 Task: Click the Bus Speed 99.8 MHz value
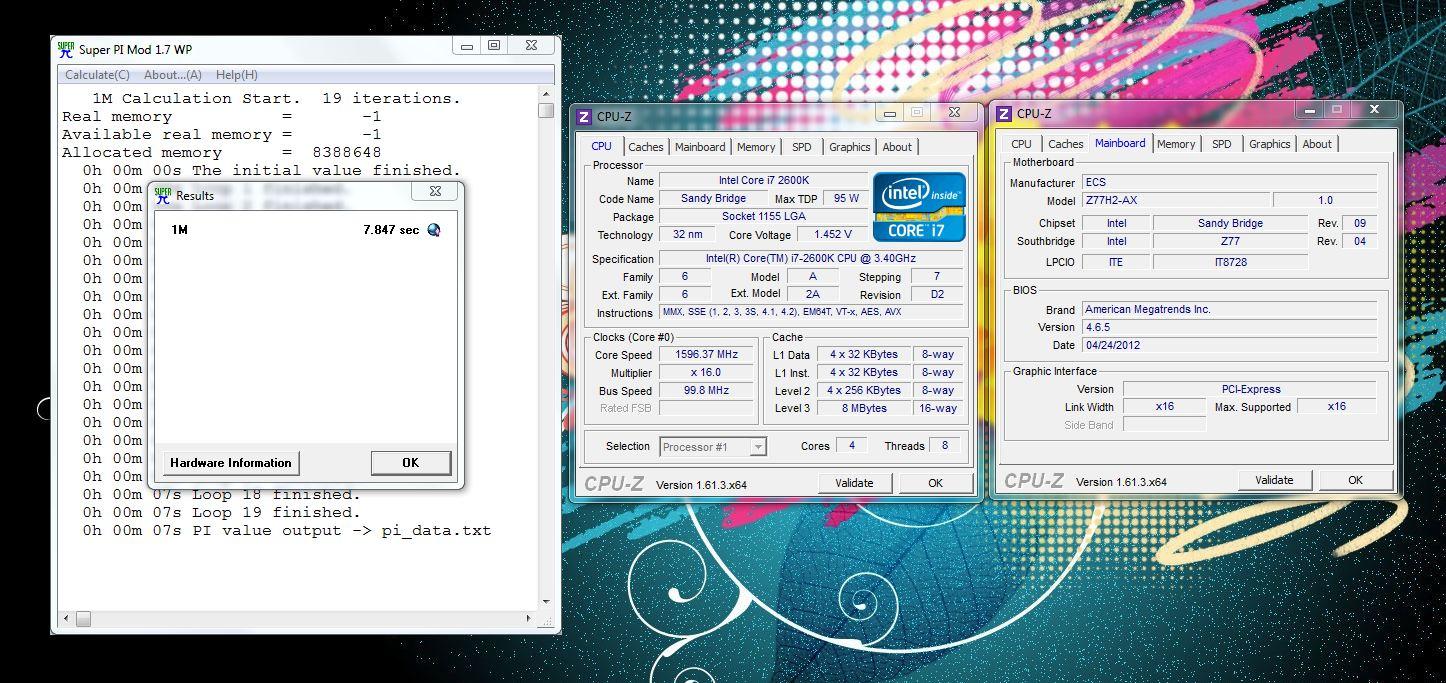(x=706, y=391)
